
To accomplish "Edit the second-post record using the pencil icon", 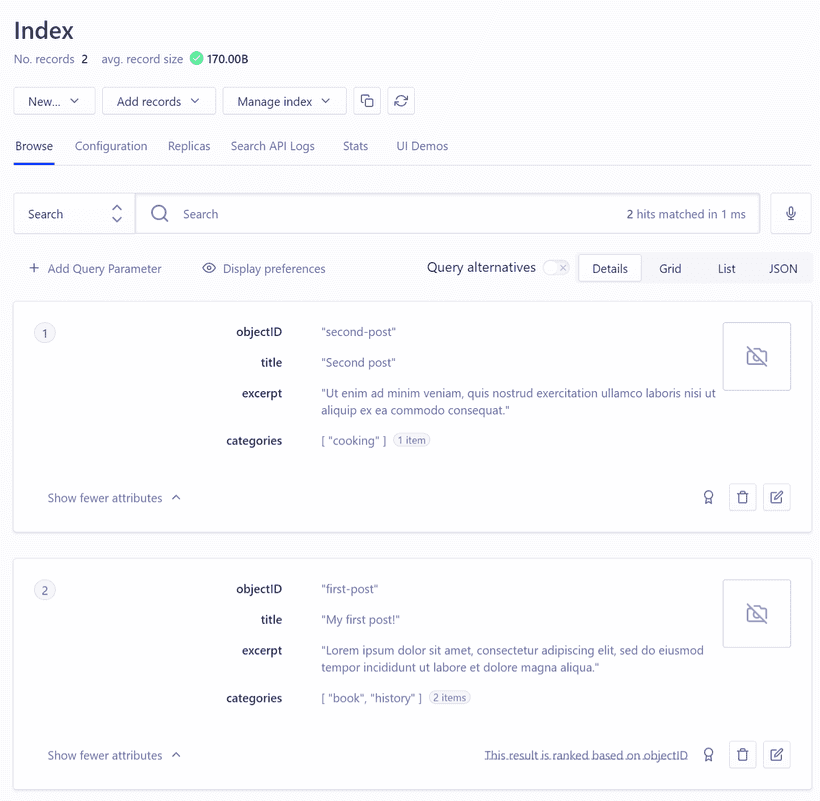I will (777, 497).
